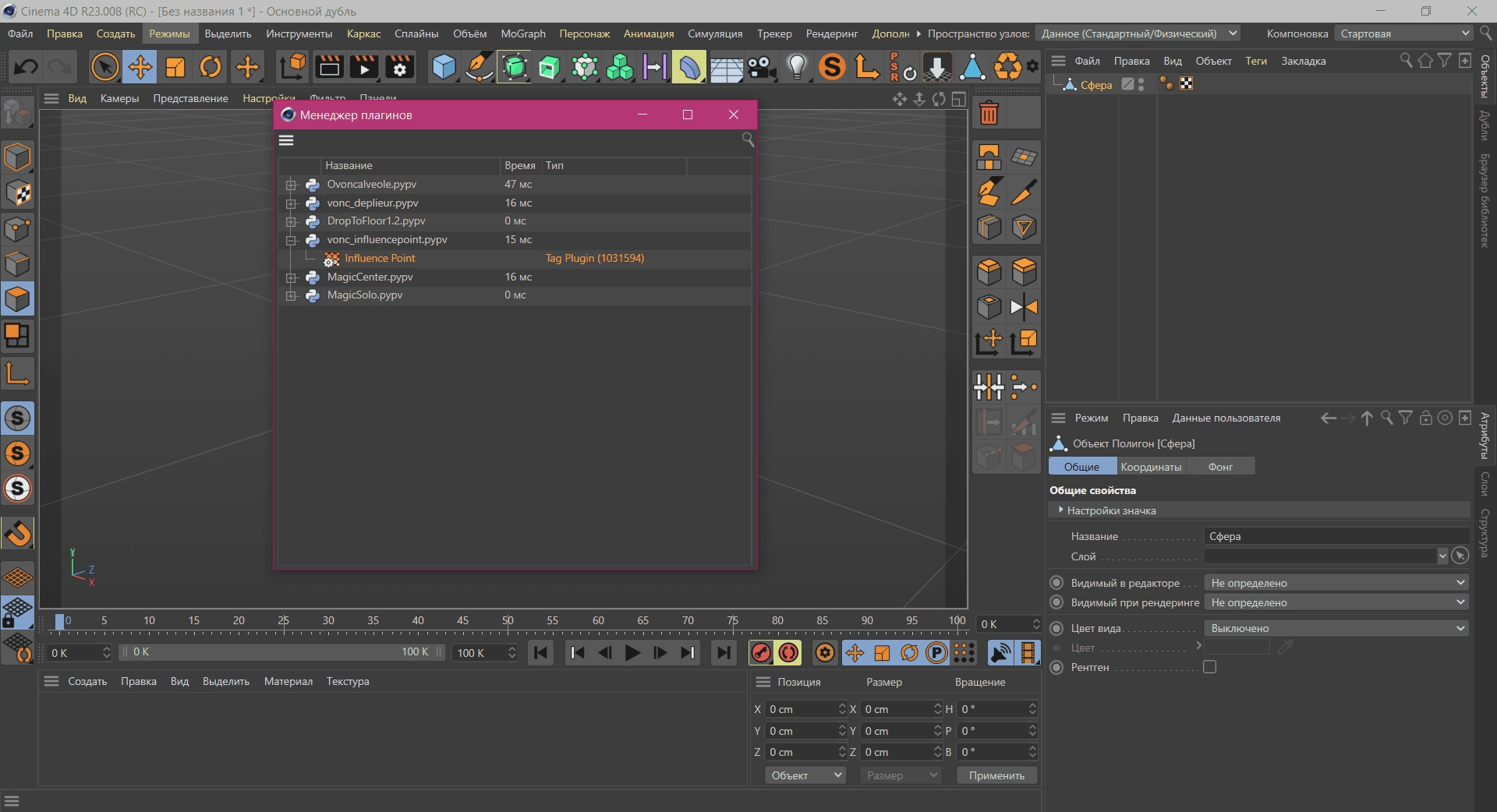Click the Record Active Objects button
The image size is (1497, 812).
761,653
